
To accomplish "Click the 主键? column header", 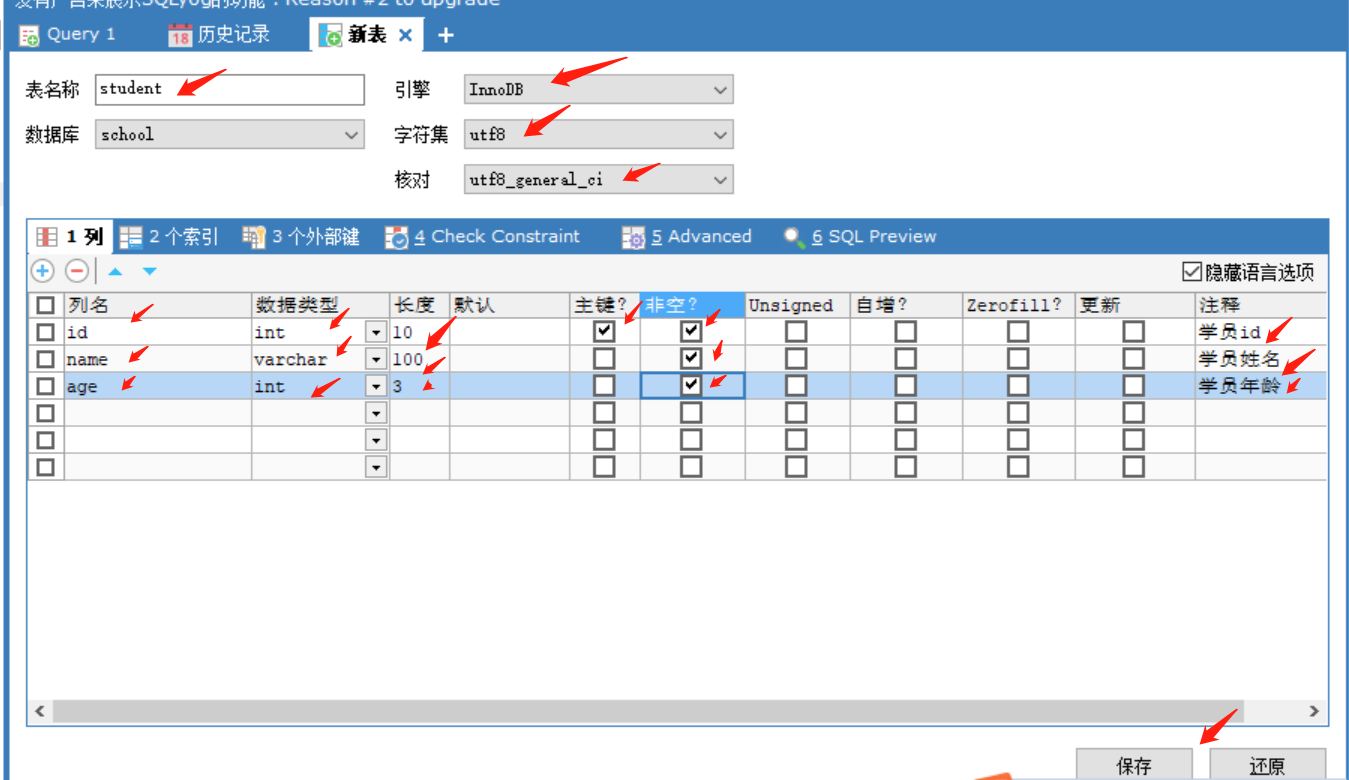I will (x=605, y=305).
